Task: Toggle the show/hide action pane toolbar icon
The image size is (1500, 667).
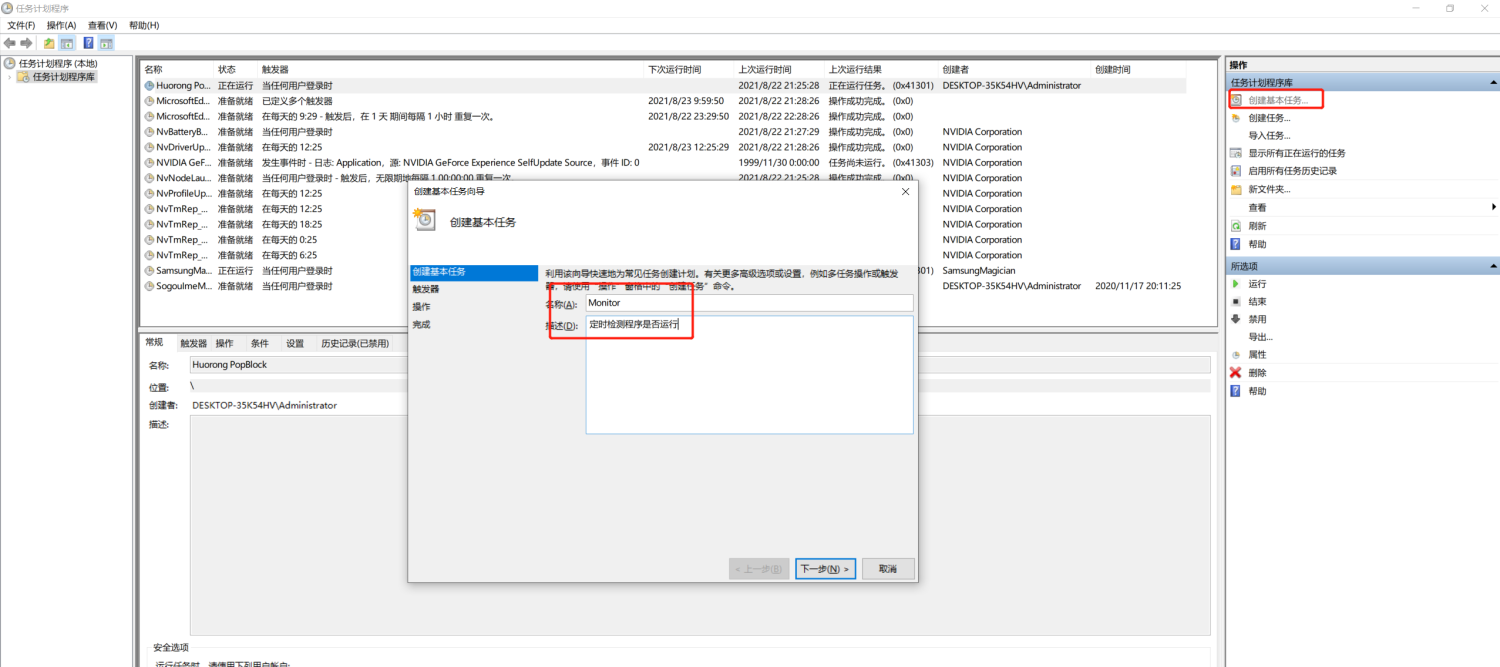Action: 106,43
